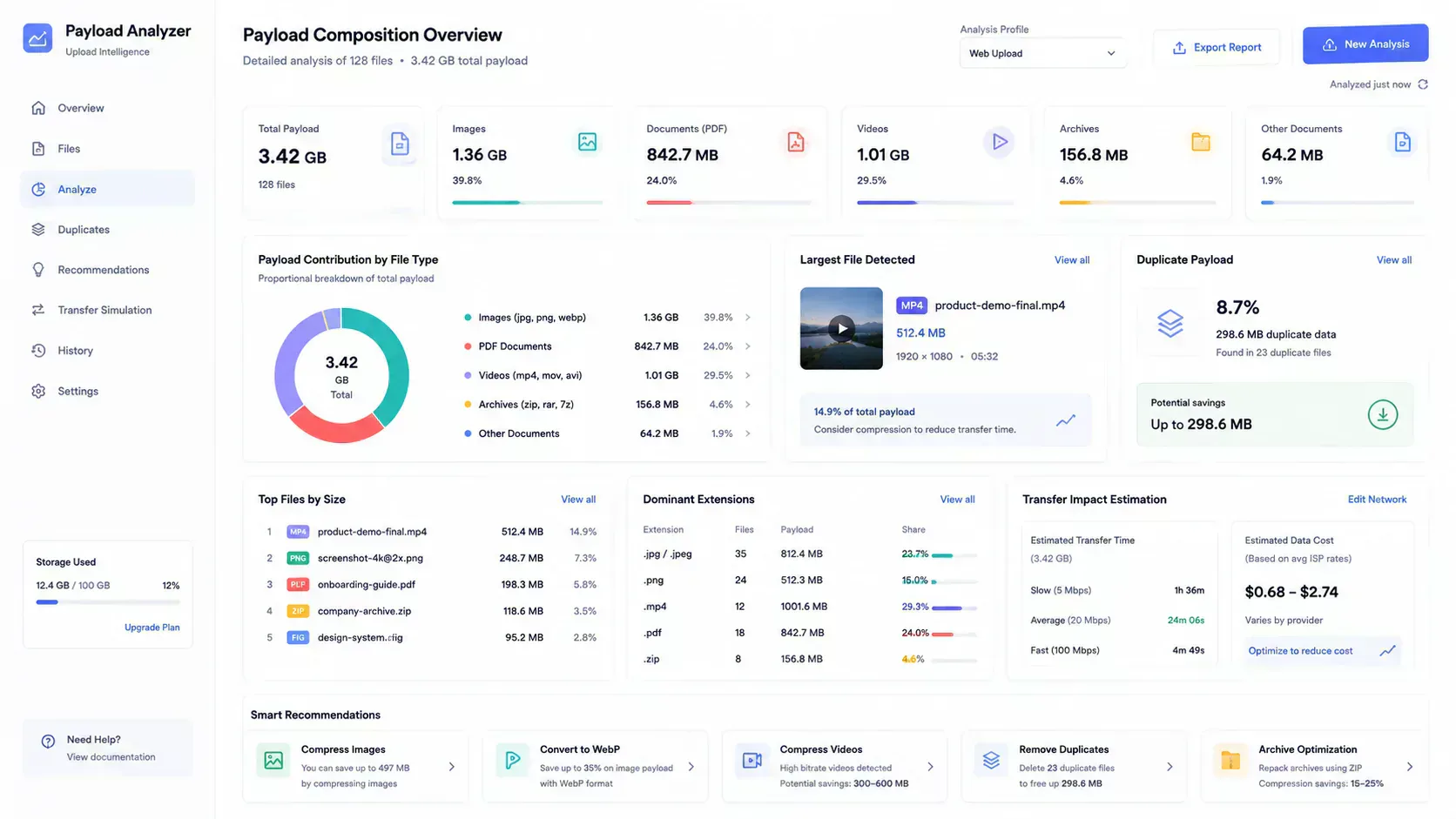Image resolution: width=1456 pixels, height=819 pixels.
Task: Start a New Analysis
Action: pos(1365,44)
